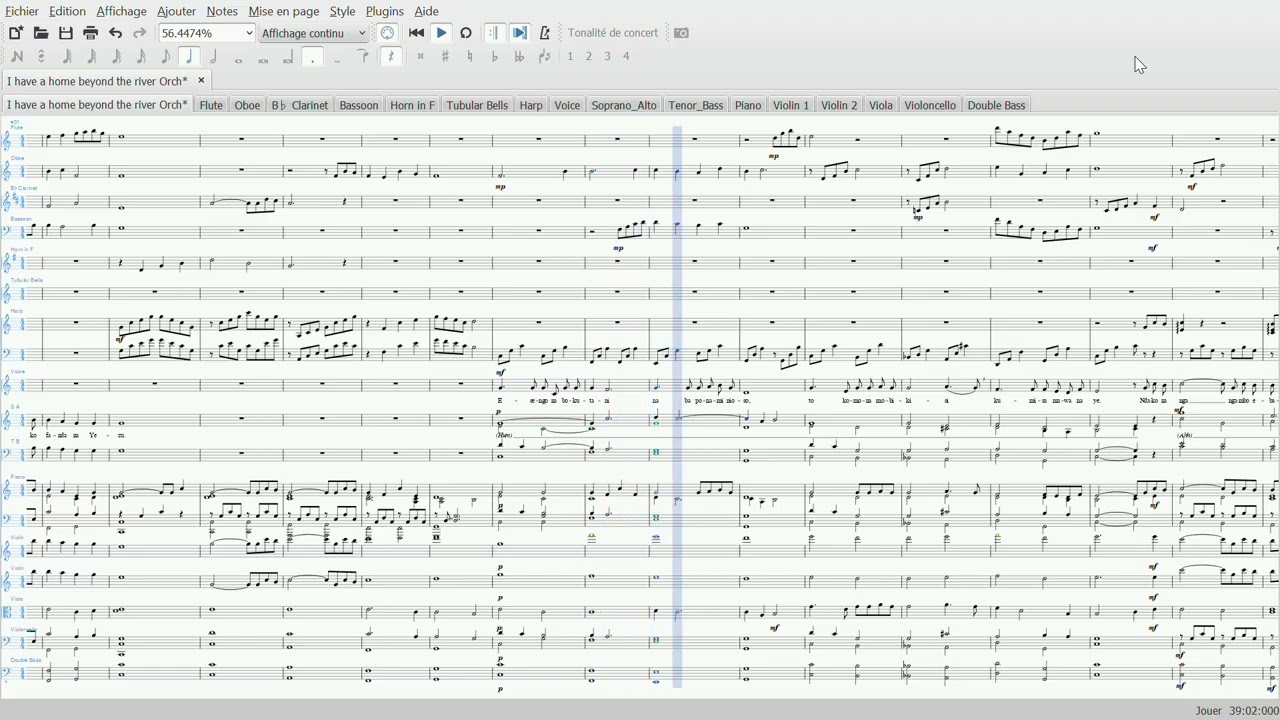Viewport: 1280px width, 720px height.
Task: Toggle the augmentation dot
Action: tap(313, 57)
